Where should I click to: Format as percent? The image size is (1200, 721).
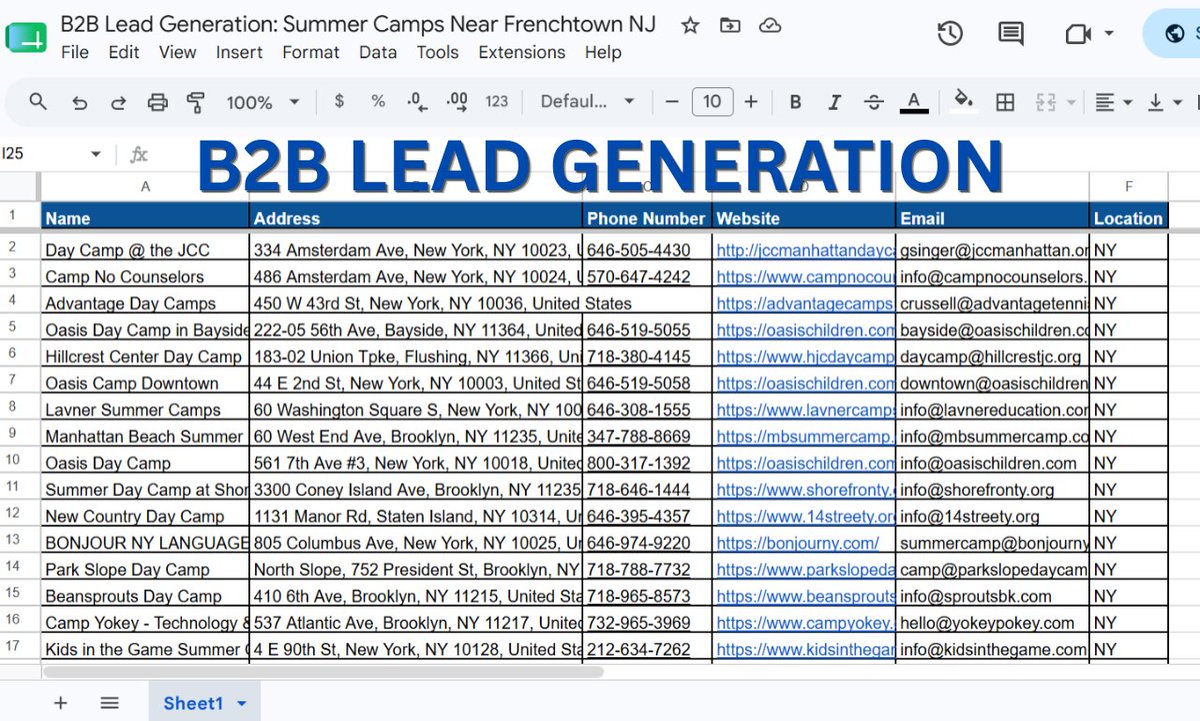pos(378,101)
